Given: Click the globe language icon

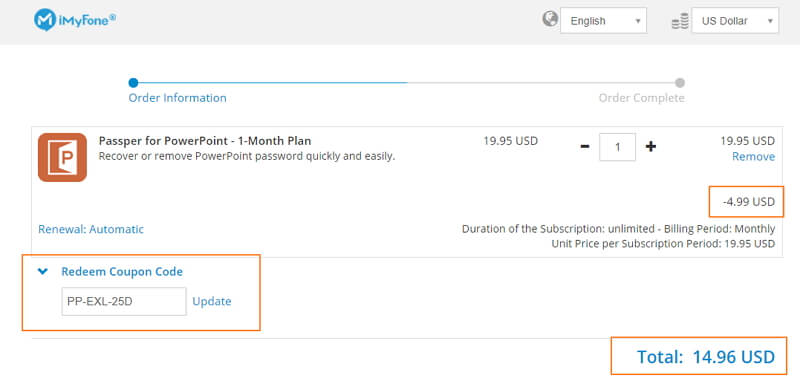Looking at the screenshot, I should tap(550, 19).
